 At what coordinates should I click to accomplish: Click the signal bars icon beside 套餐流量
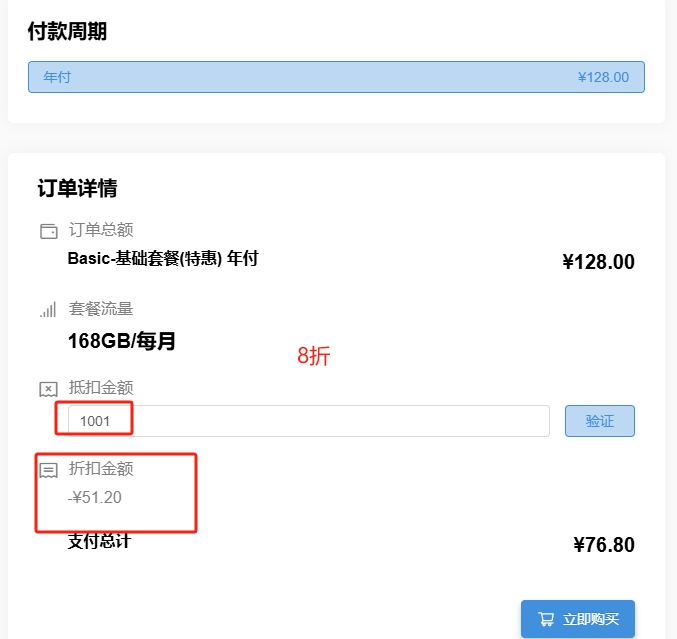48,310
